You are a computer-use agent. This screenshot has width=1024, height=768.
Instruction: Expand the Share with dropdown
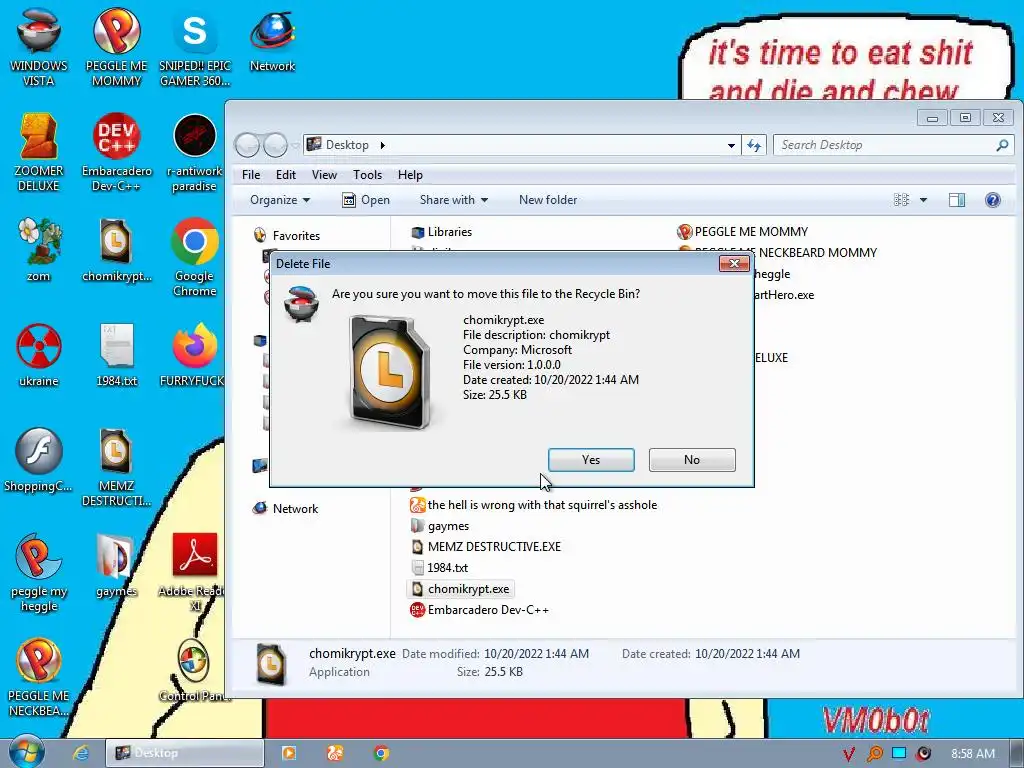pyautogui.click(x=454, y=200)
